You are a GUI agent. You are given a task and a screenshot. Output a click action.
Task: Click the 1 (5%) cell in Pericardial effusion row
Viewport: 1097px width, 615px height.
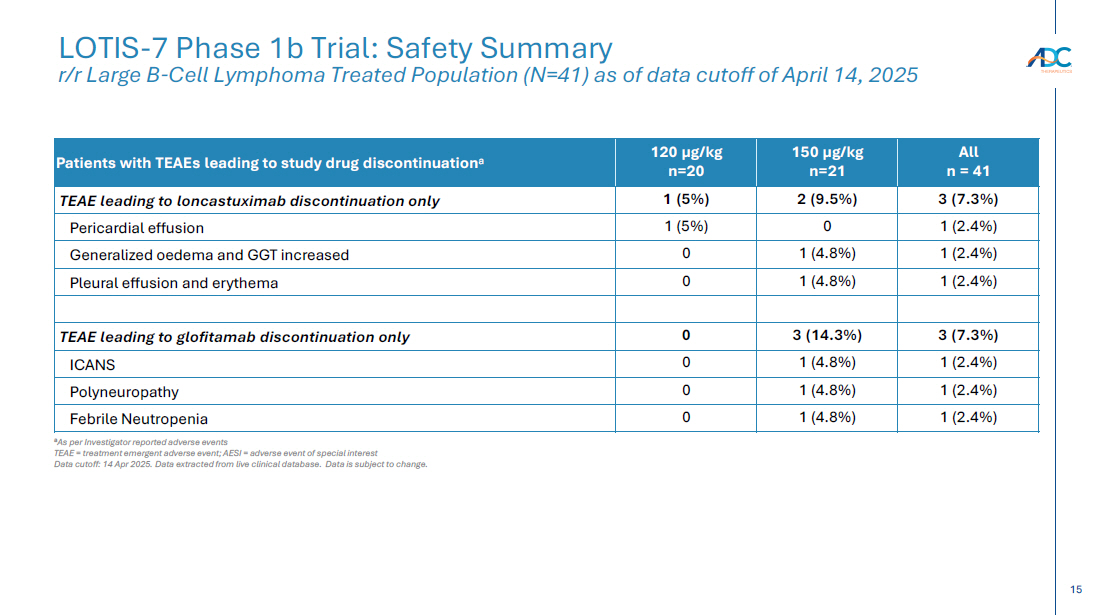pyautogui.click(x=686, y=227)
